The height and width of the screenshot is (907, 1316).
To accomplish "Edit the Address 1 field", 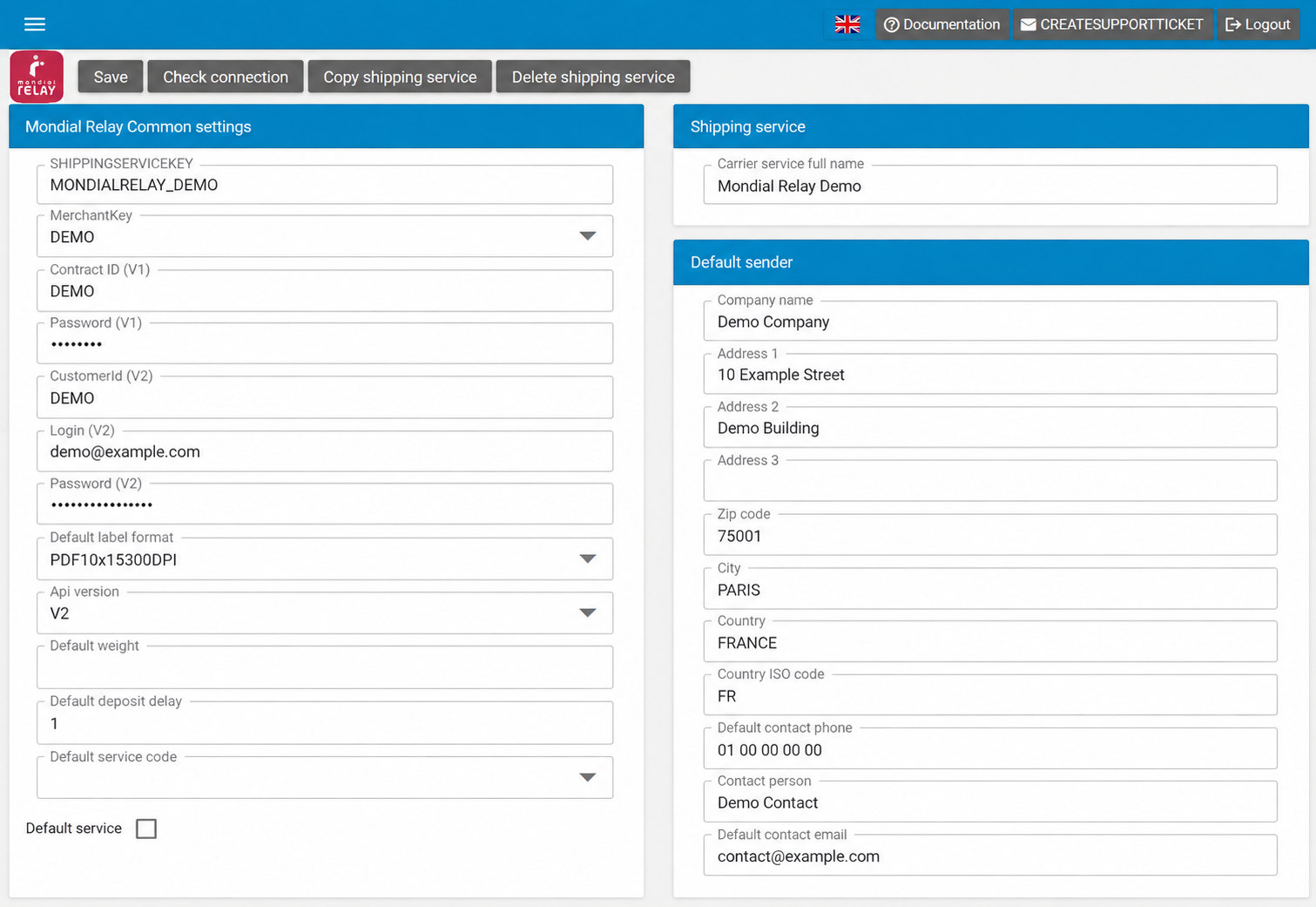I will click(x=990, y=374).
